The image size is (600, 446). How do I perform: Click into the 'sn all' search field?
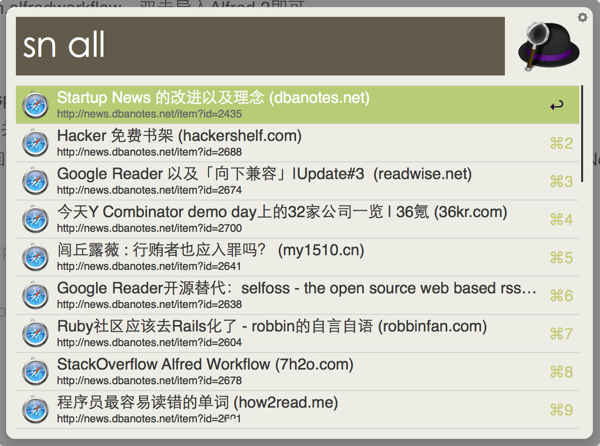coord(260,46)
